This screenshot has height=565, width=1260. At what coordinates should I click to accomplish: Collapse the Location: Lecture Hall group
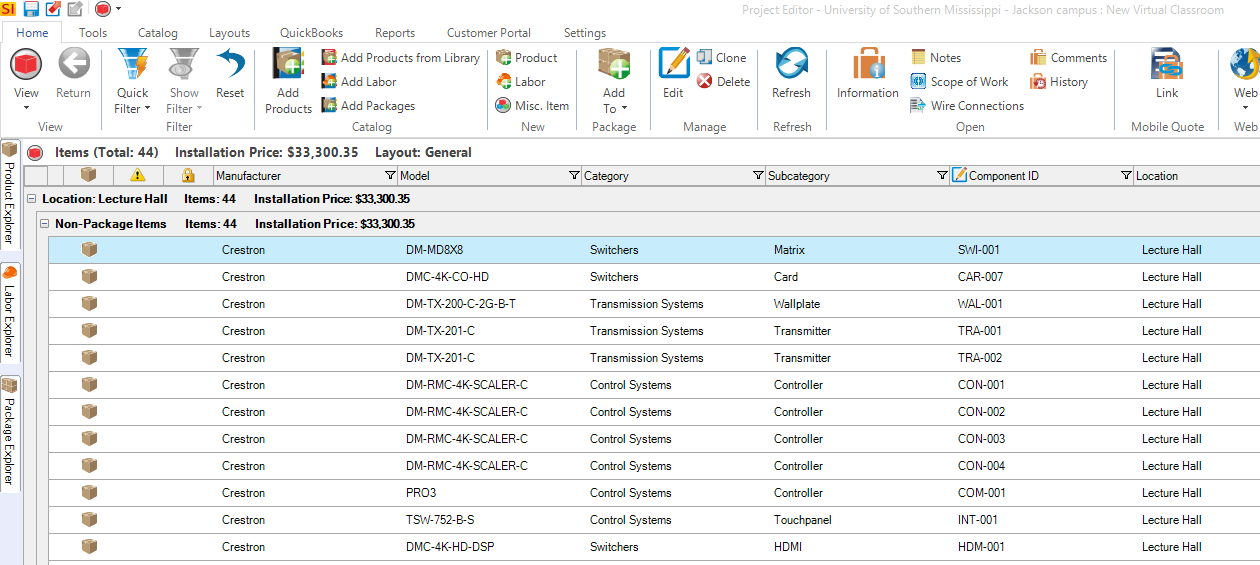coord(31,199)
